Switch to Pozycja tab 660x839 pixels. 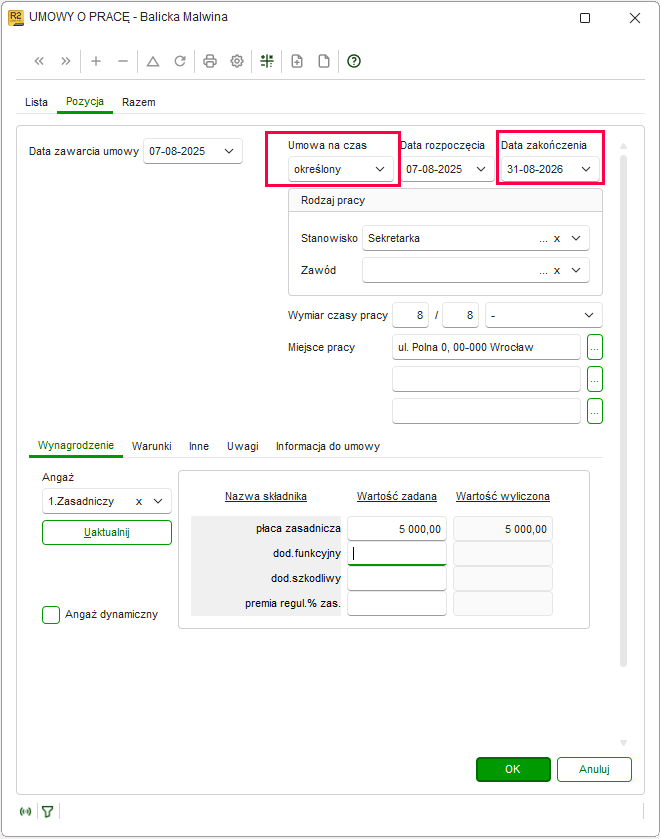point(85,102)
